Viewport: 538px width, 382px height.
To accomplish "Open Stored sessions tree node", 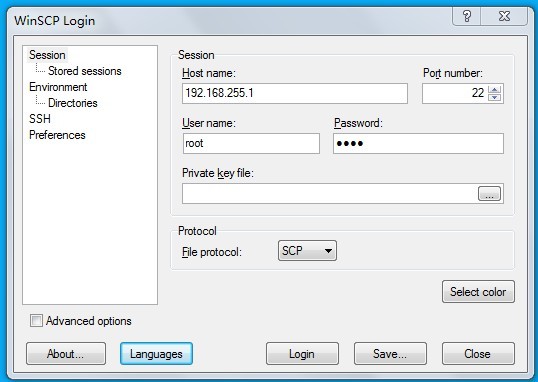I will pos(85,71).
